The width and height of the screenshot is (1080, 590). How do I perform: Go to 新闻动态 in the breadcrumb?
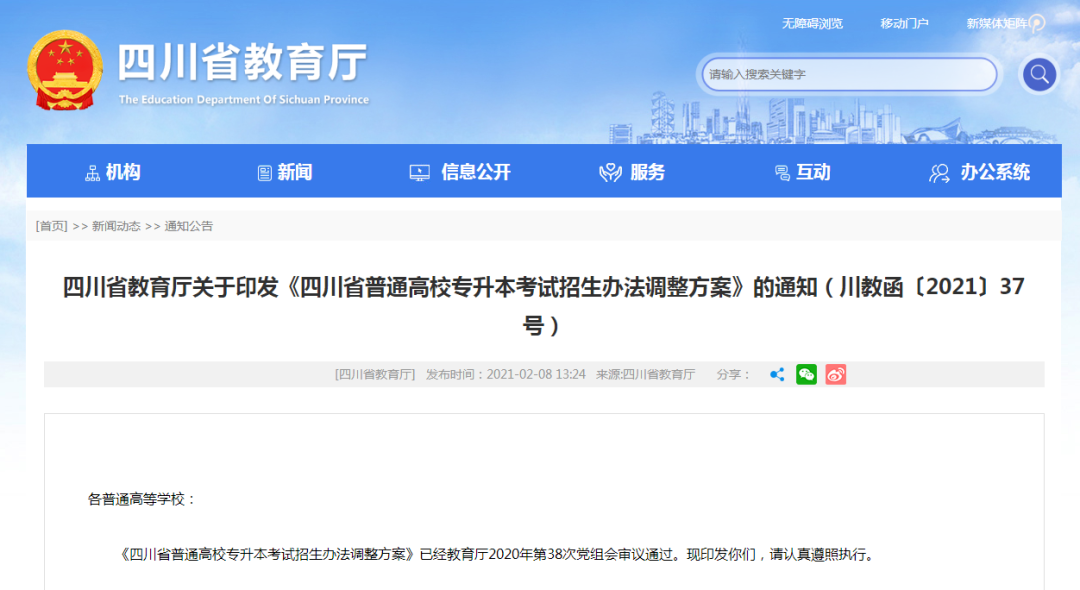pos(116,226)
